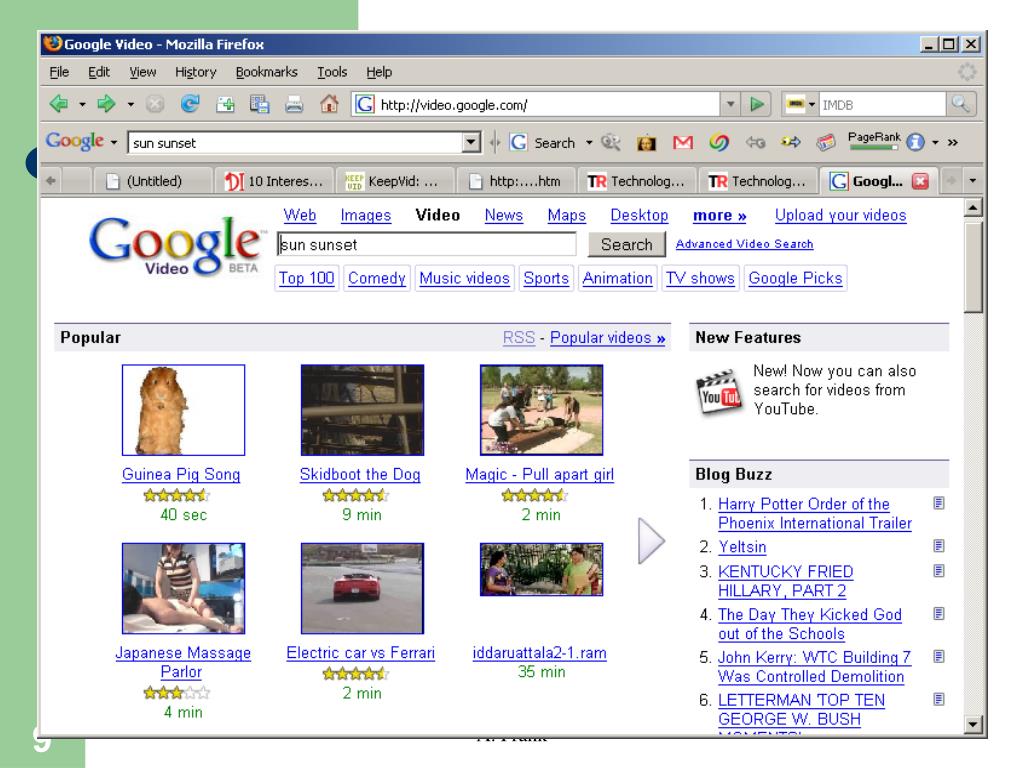Open the Tools menu
The height and width of the screenshot is (768, 1024).
[332, 72]
